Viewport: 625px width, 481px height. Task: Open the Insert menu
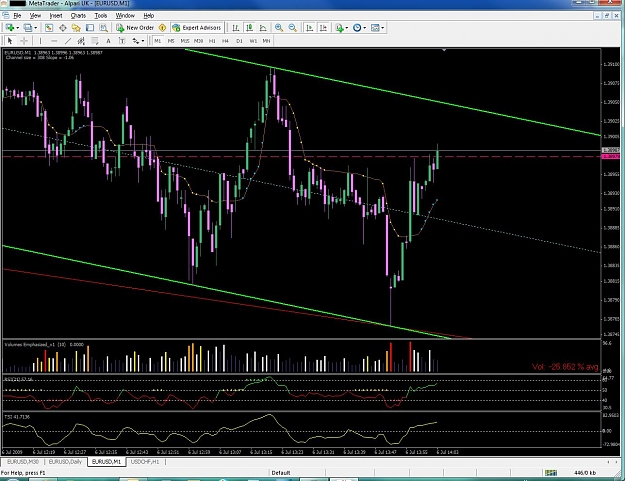coord(56,16)
